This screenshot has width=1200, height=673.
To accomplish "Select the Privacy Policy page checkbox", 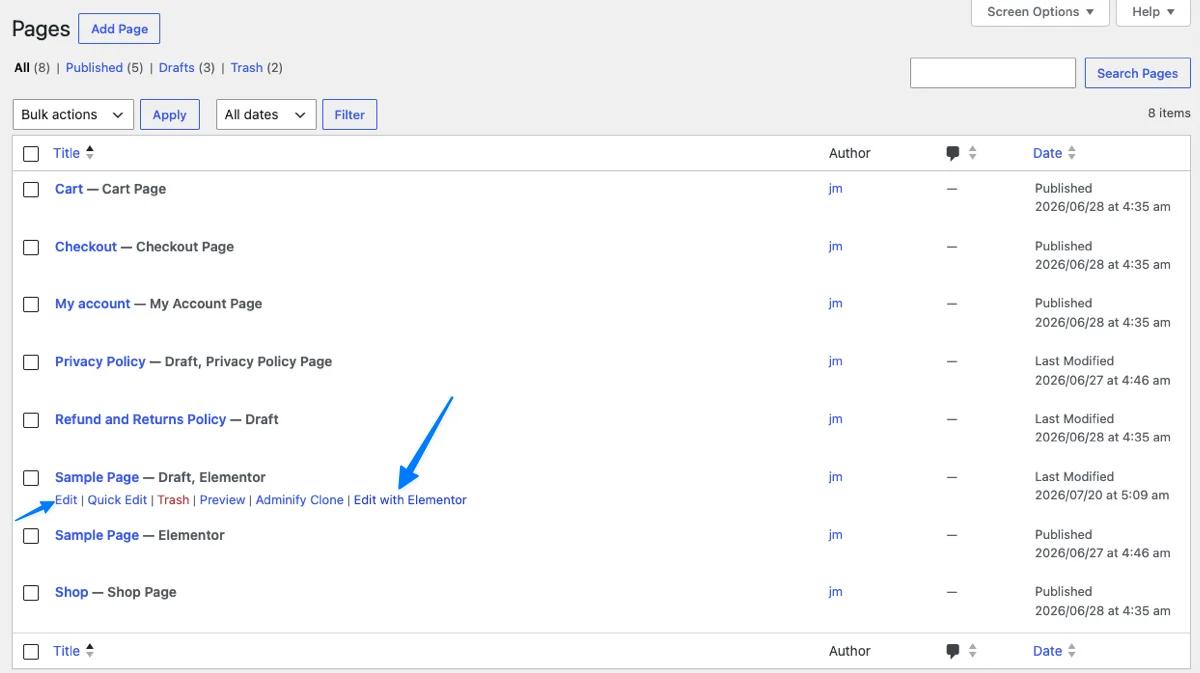I will 31,362.
